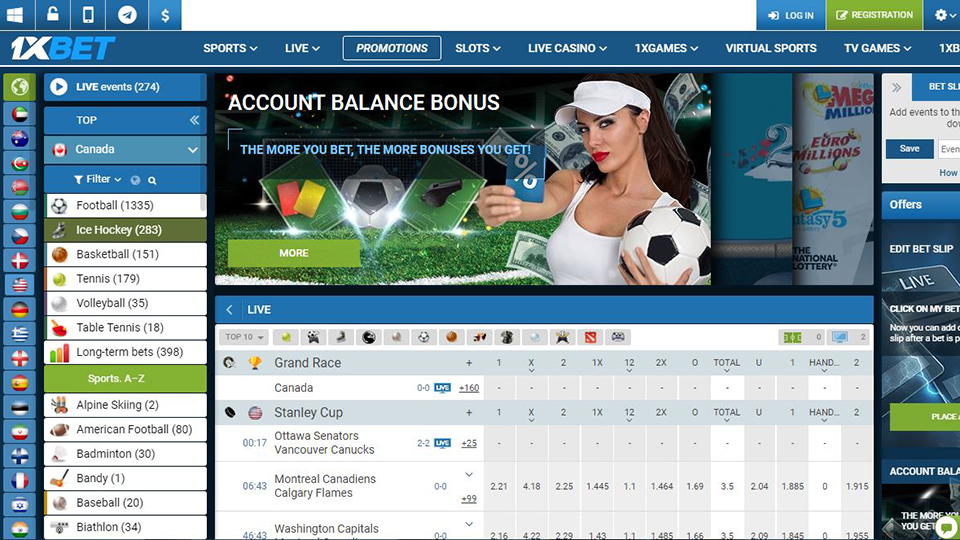Viewport: 960px width, 540px height.
Task: Open the SLOTS menu
Action: tap(478, 48)
